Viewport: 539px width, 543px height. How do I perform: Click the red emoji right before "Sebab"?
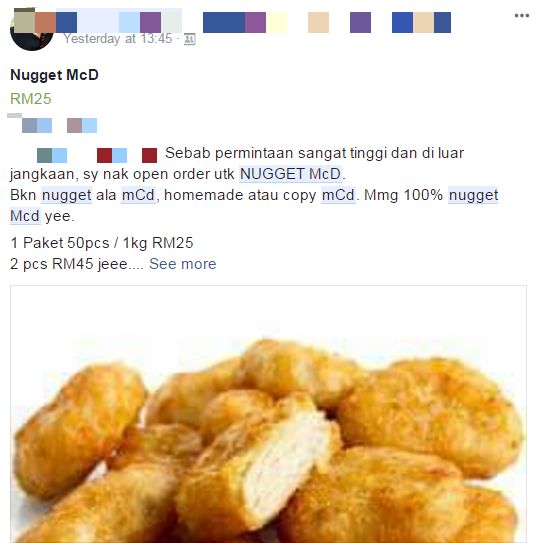(x=149, y=155)
